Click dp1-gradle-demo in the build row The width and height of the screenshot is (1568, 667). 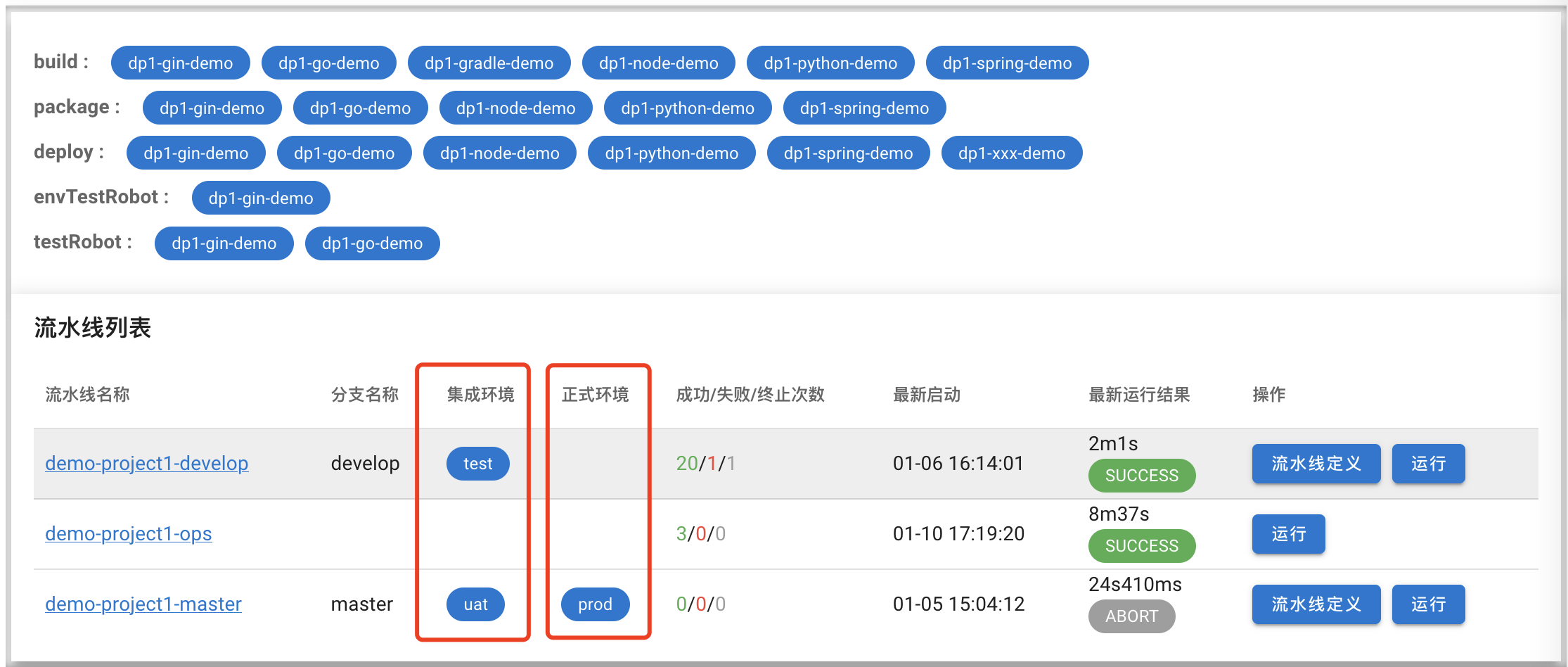coord(489,63)
